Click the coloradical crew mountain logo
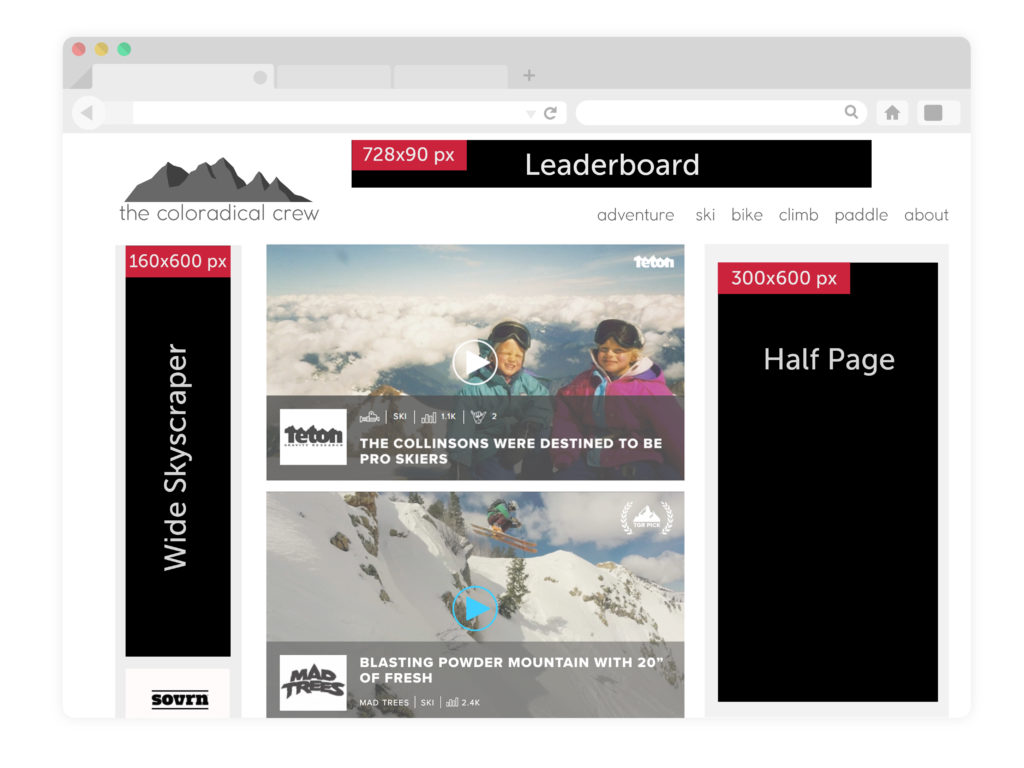This screenshot has width=1024, height=768. click(218, 182)
